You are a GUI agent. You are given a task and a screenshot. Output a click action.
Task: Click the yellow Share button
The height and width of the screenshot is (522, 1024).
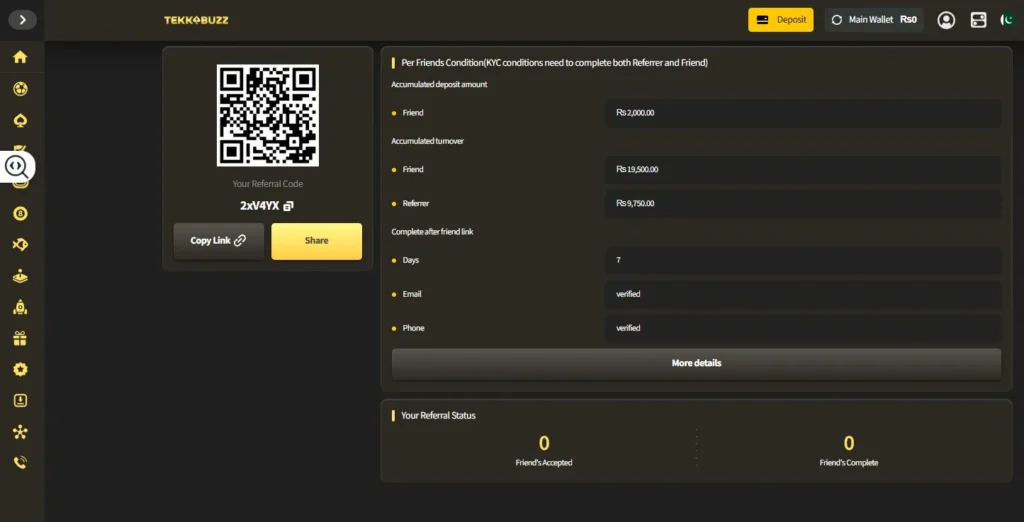[317, 241]
